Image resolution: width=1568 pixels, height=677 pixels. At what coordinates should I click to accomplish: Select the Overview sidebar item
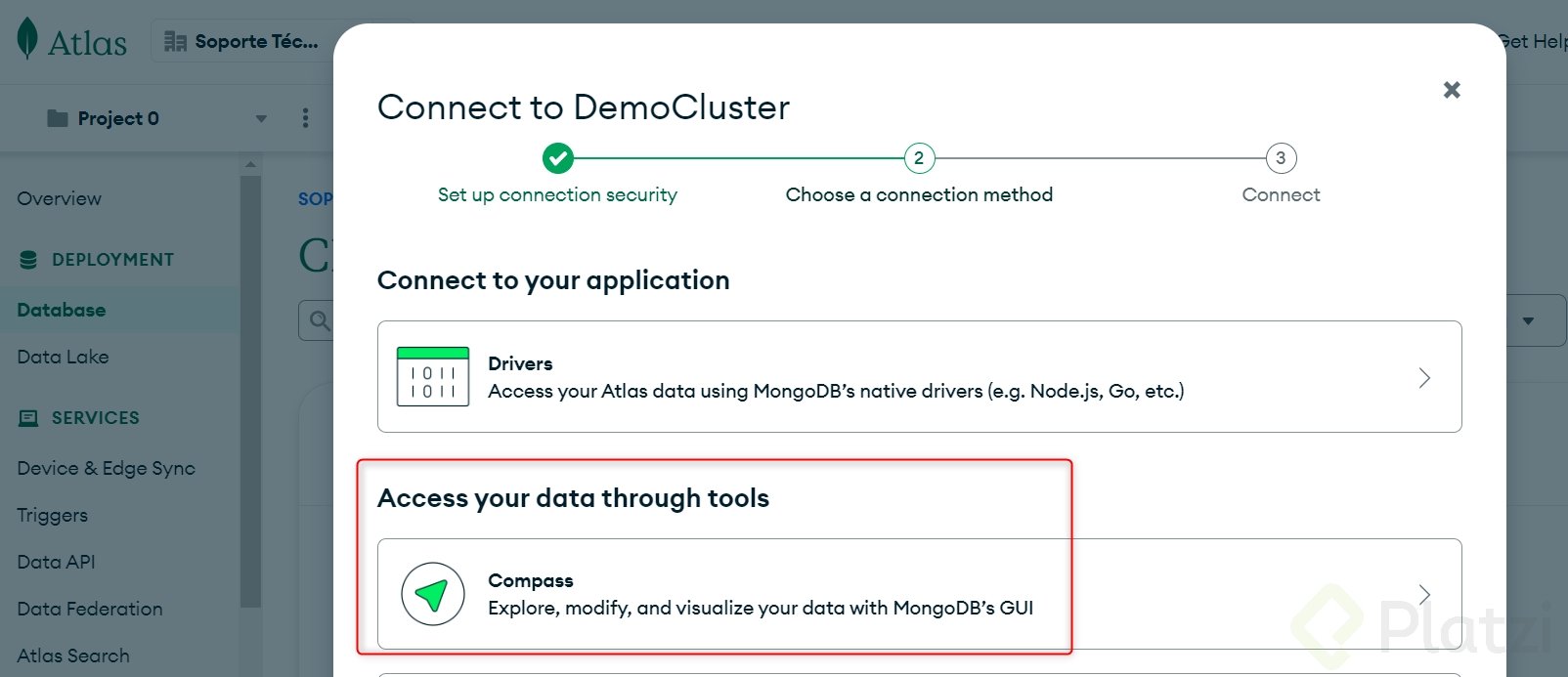[59, 198]
